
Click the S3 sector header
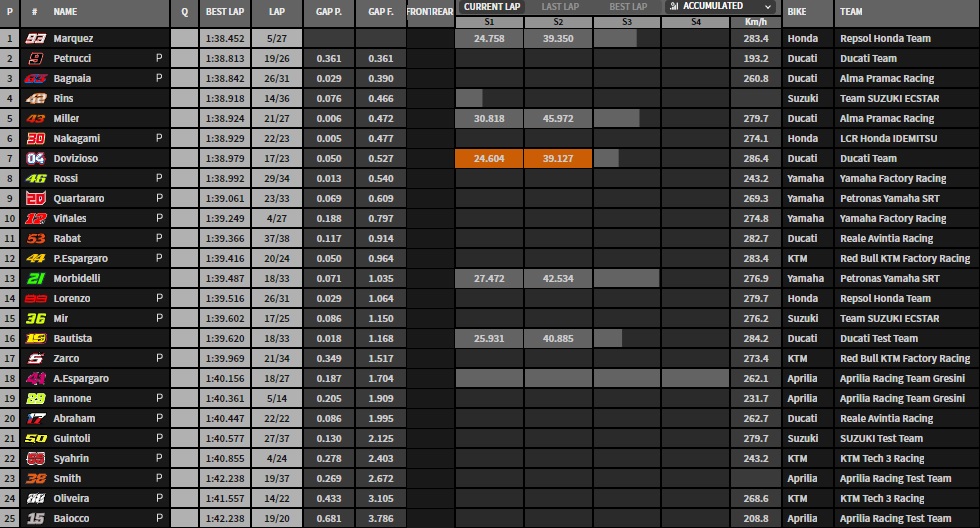(x=627, y=22)
